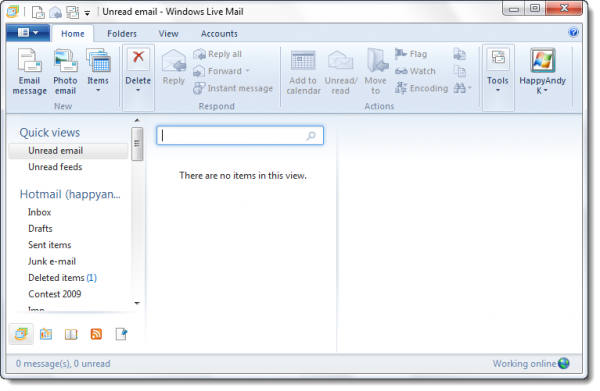600x391 pixels.
Task: Choose Reply all in Respond group
Action: (x=217, y=54)
